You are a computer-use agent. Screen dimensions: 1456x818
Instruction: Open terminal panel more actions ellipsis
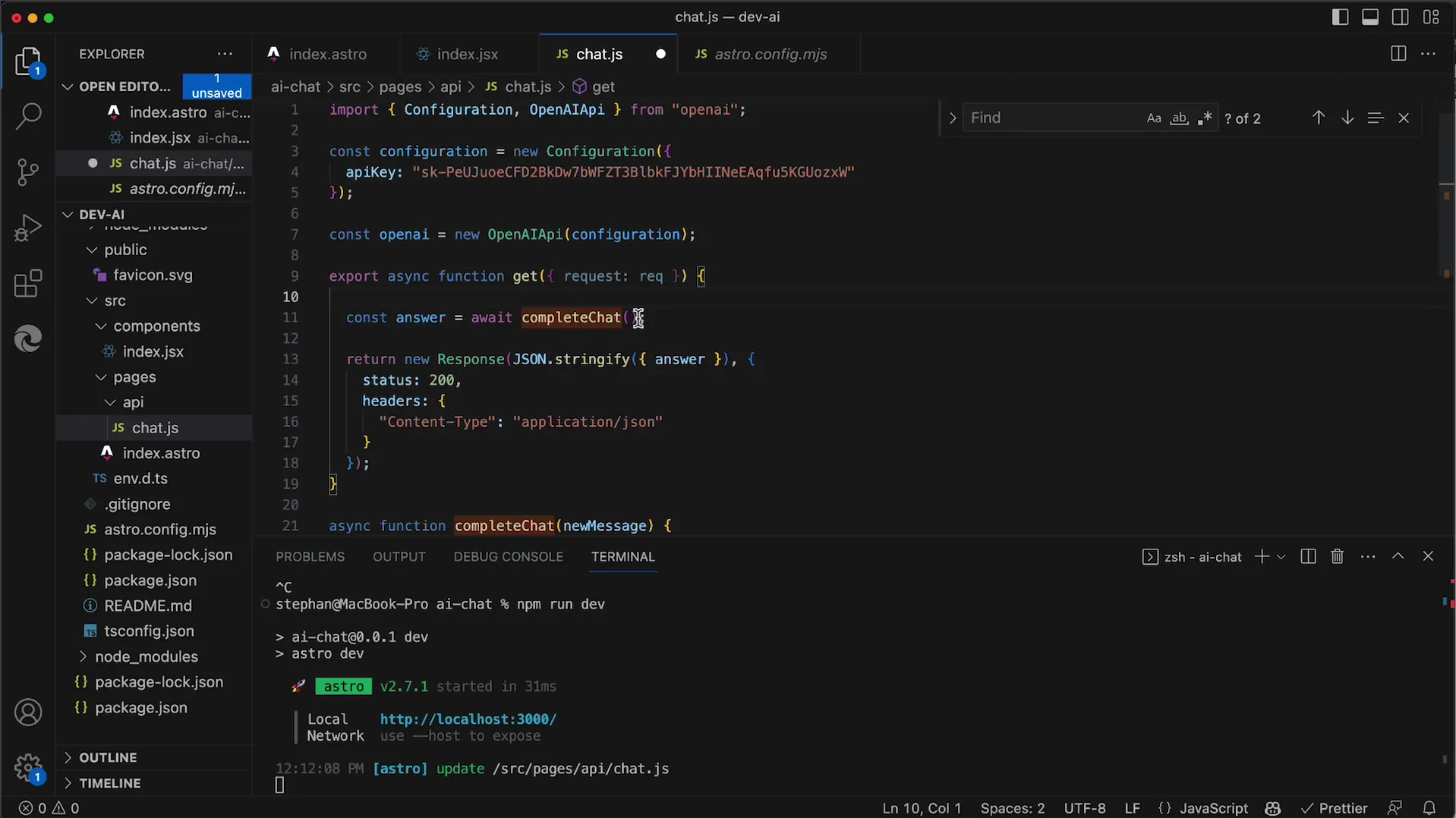pos(1368,557)
